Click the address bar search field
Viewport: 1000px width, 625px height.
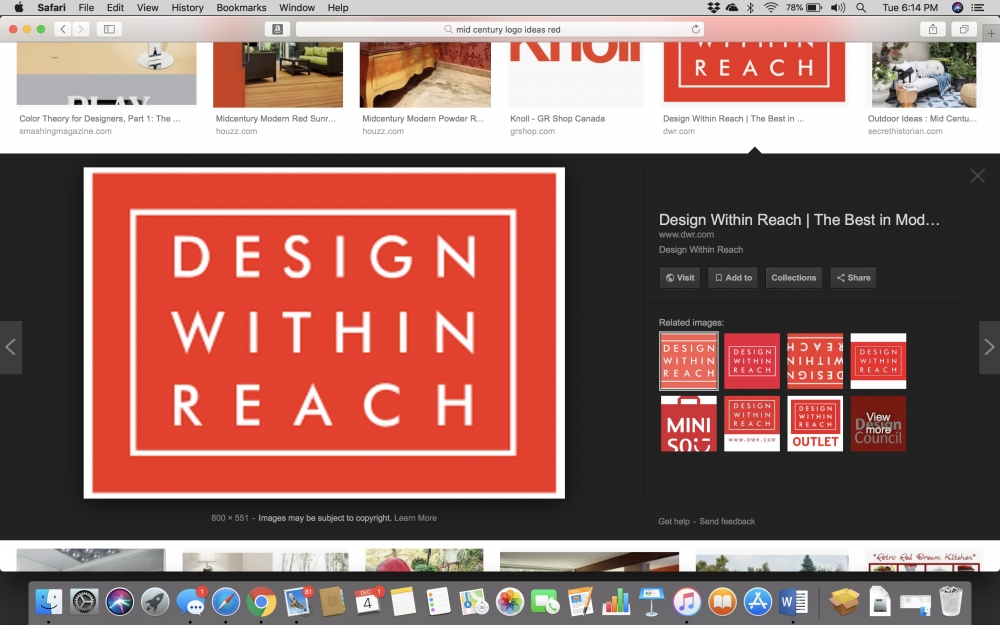(x=498, y=30)
